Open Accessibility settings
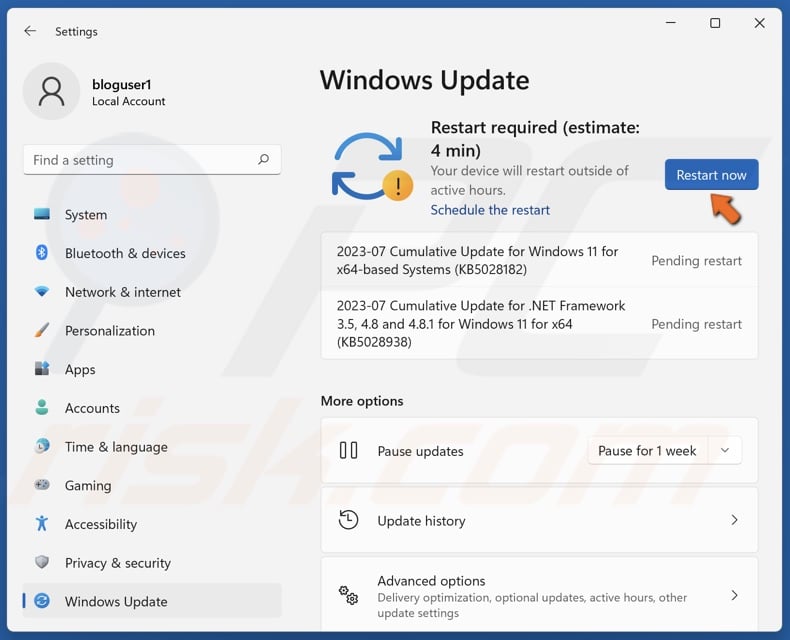790x640 pixels. coord(152,524)
